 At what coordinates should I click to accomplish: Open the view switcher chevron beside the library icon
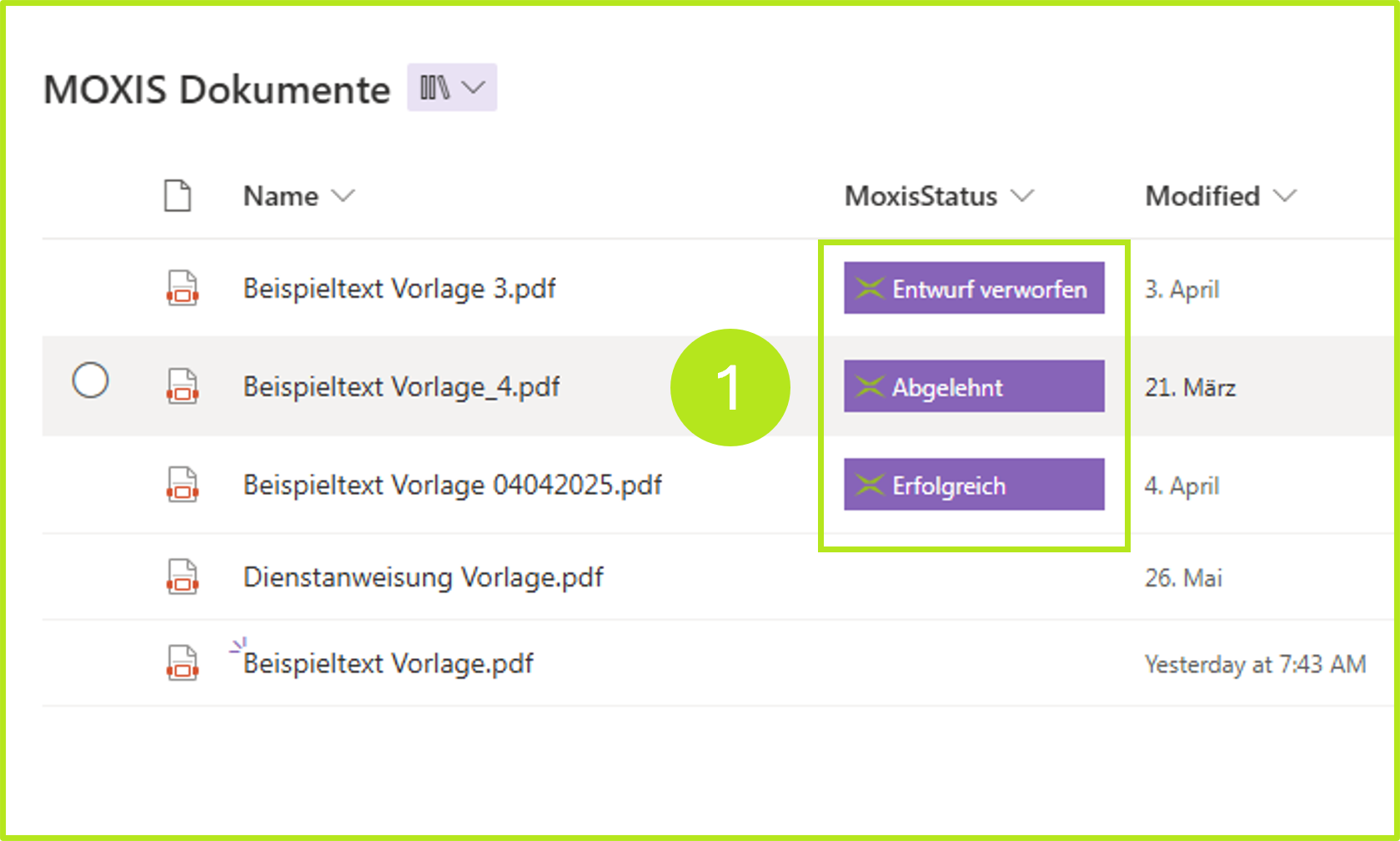(x=474, y=86)
